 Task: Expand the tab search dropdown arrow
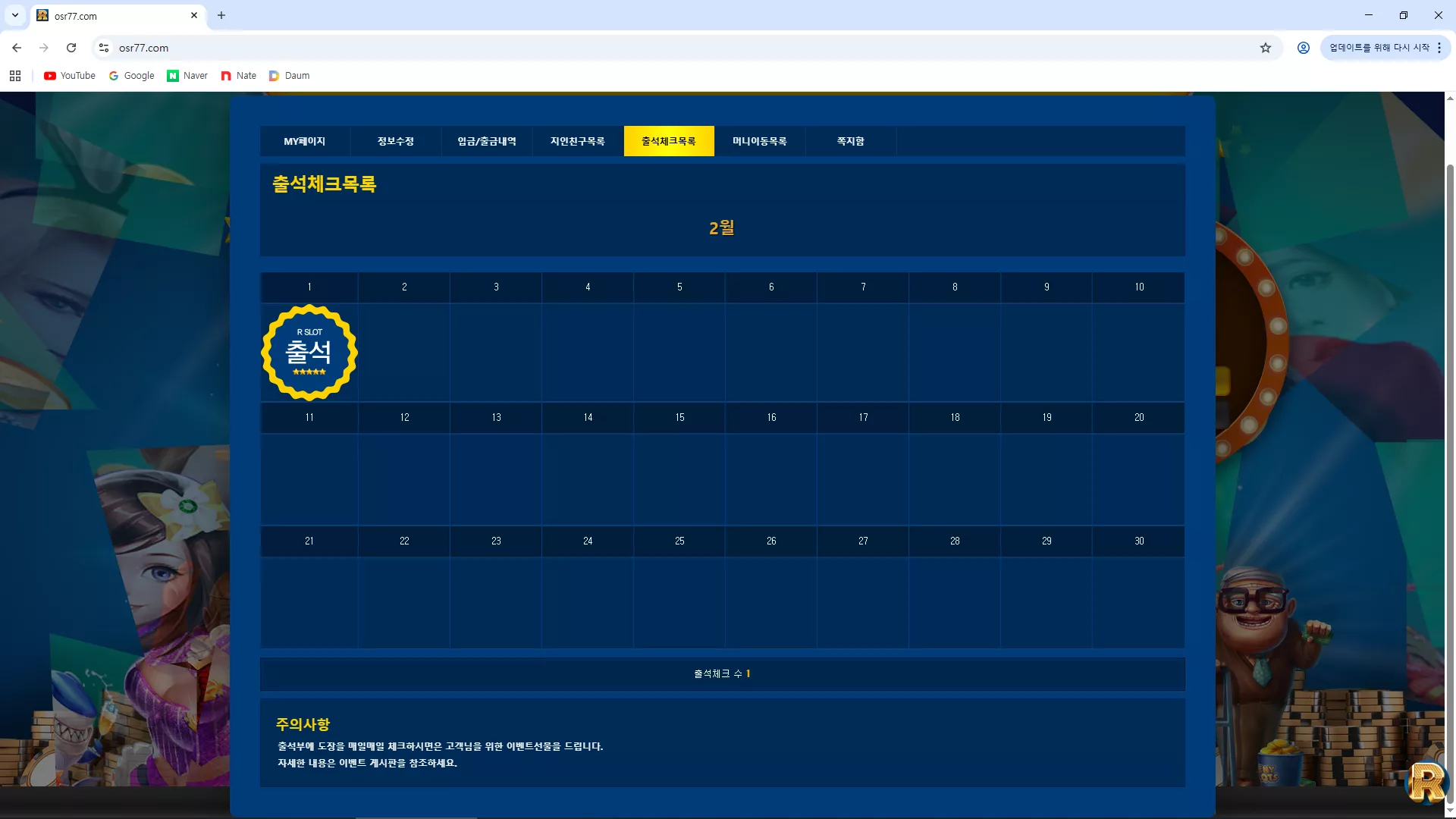pos(15,15)
